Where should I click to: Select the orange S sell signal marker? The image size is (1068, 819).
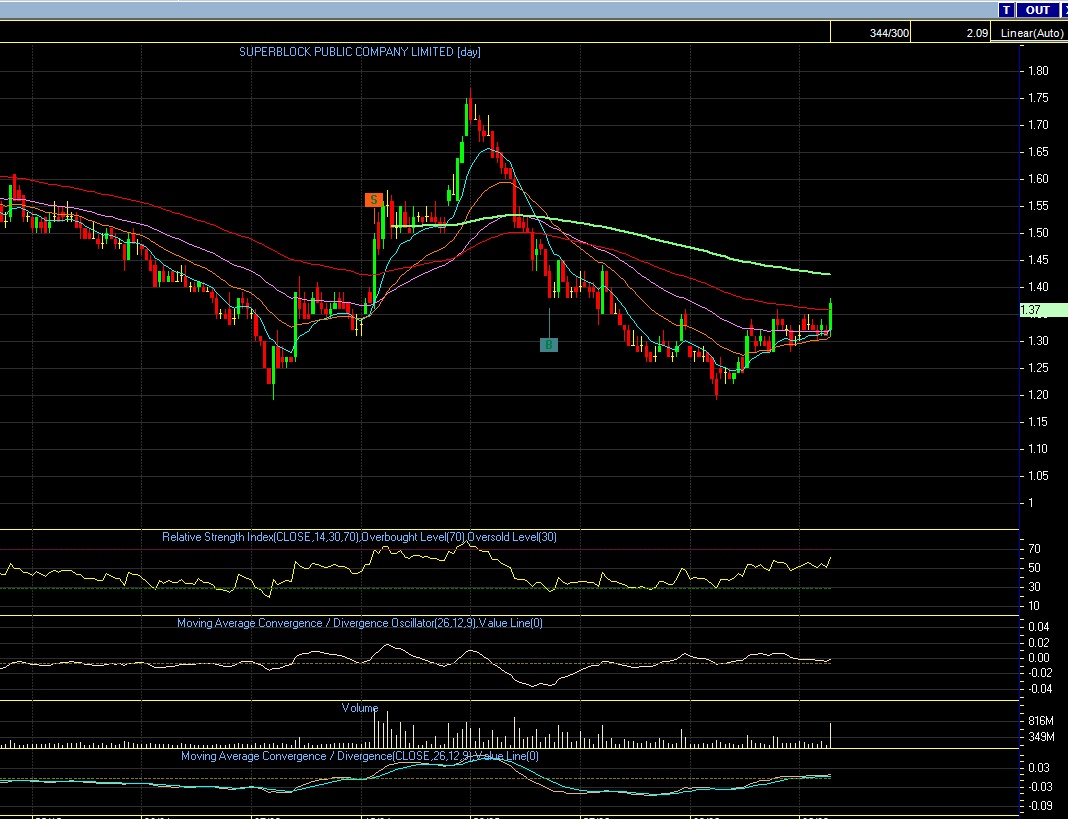pyautogui.click(x=374, y=200)
